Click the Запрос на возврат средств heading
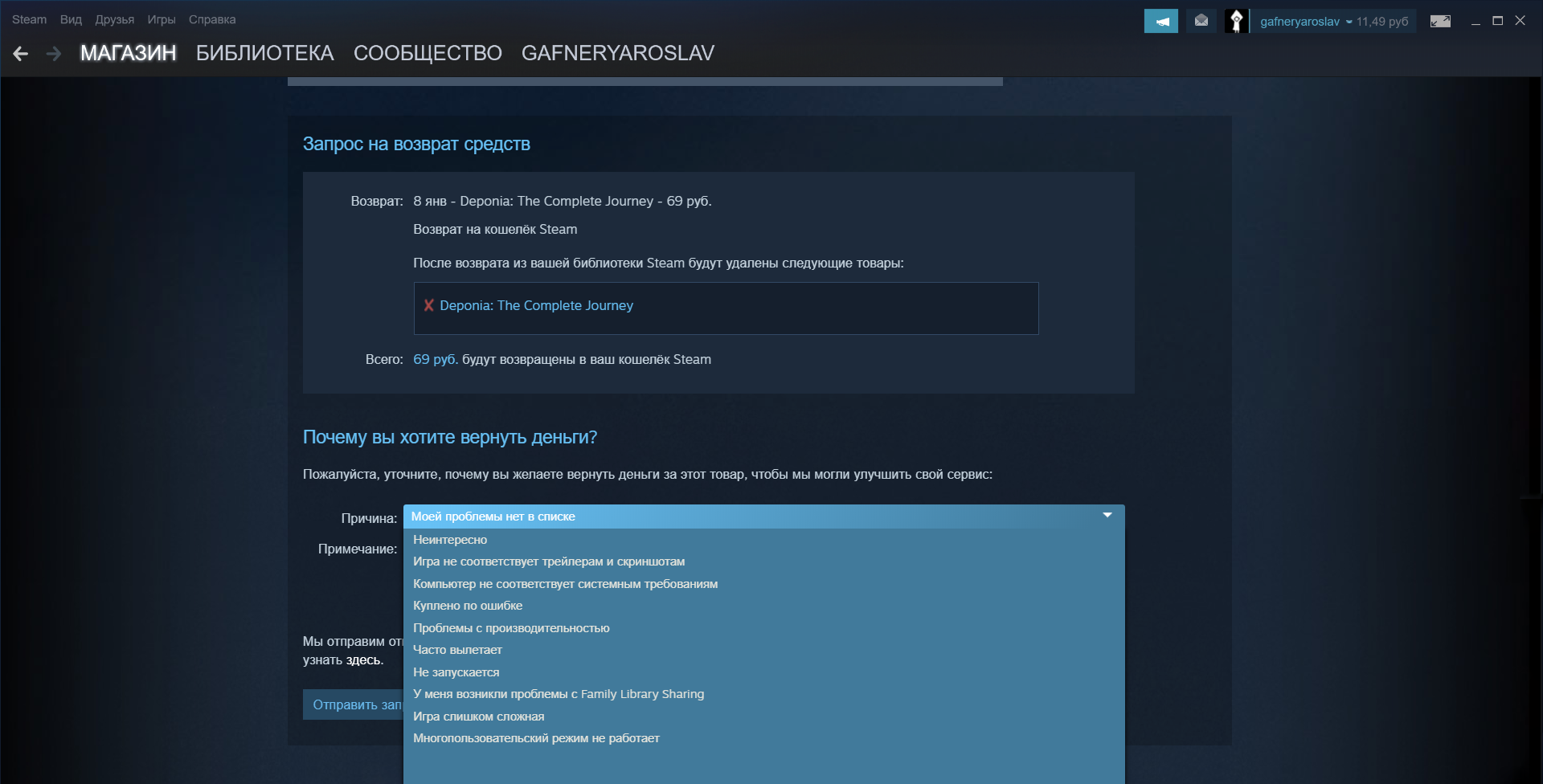Viewport: 1543px width, 784px height. tap(416, 144)
